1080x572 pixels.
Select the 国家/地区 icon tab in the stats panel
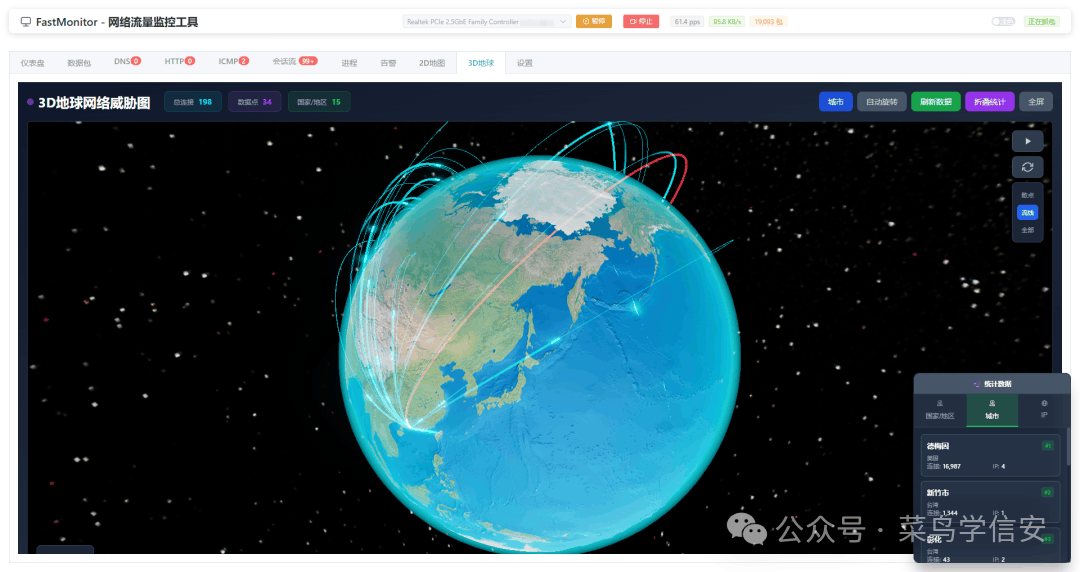(939, 409)
